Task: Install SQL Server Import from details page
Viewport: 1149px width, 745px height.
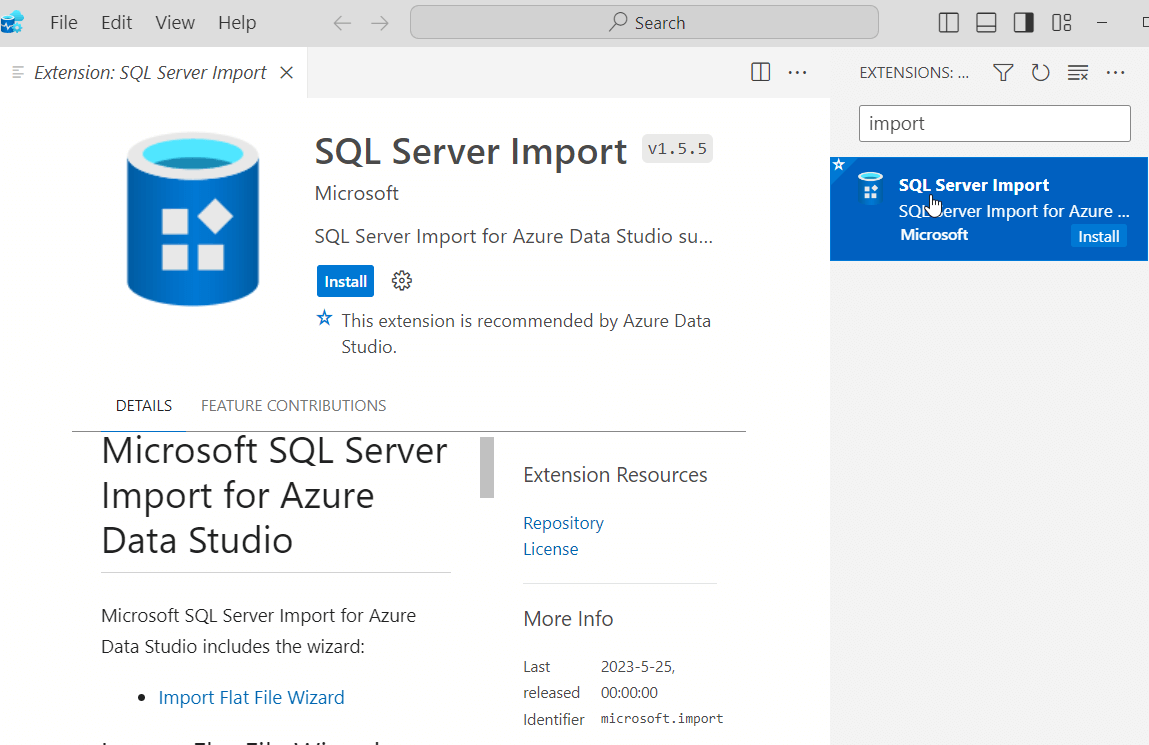Action: [345, 281]
